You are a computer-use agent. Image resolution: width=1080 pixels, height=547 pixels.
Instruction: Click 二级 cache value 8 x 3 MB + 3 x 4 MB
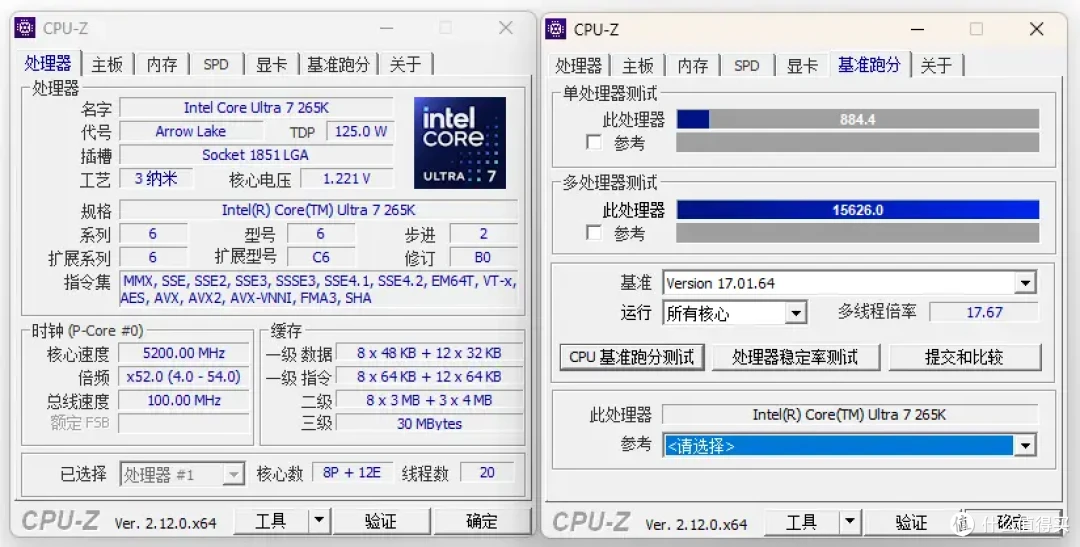pos(428,400)
